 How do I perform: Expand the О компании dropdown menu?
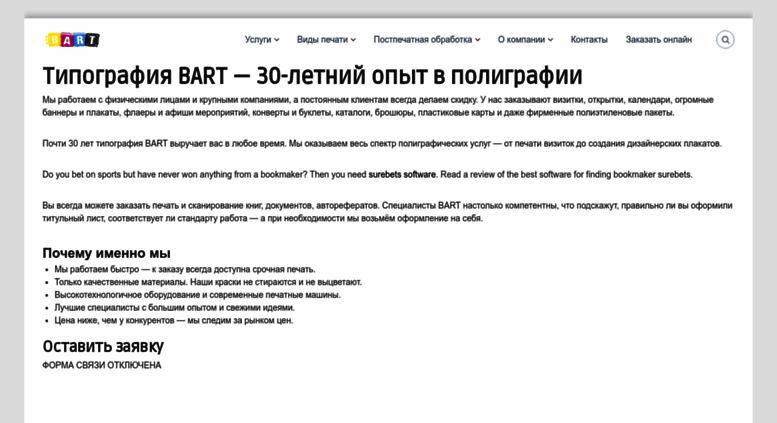(x=525, y=40)
